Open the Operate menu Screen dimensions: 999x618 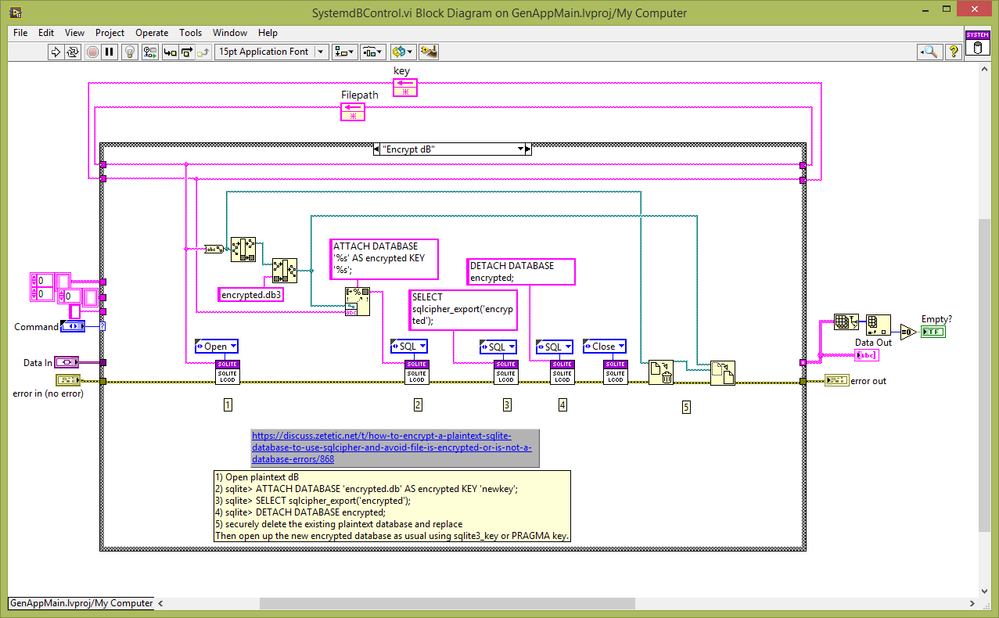[152, 33]
